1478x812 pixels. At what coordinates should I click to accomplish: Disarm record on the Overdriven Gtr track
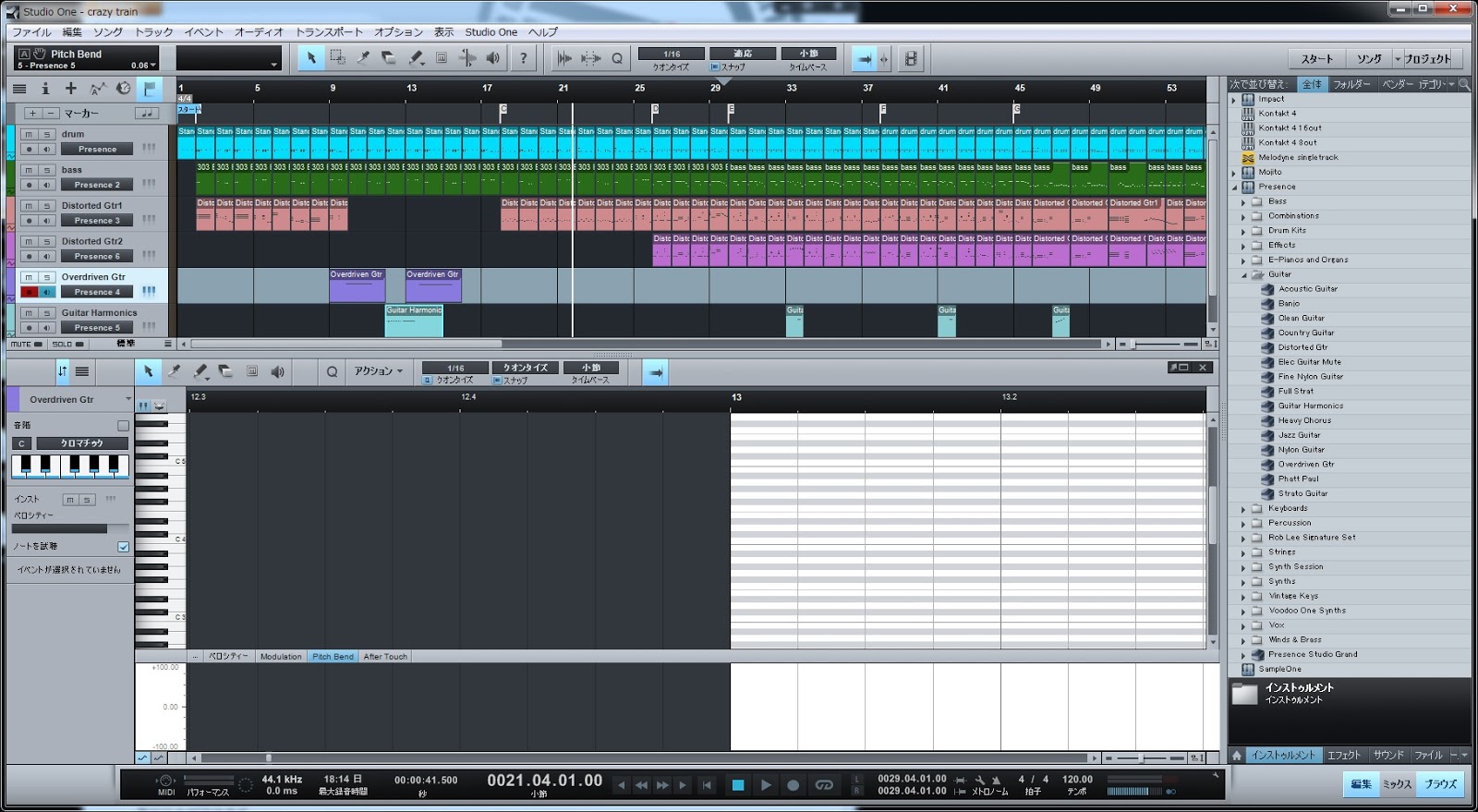29,292
